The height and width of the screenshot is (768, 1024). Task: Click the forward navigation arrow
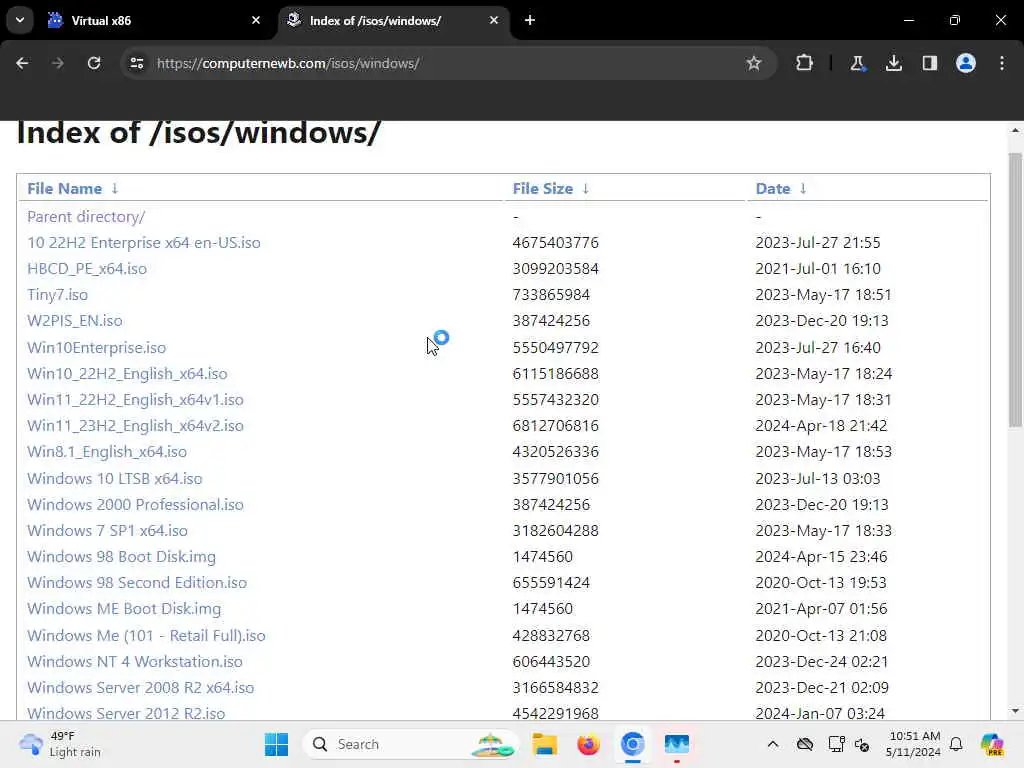[x=57, y=63]
